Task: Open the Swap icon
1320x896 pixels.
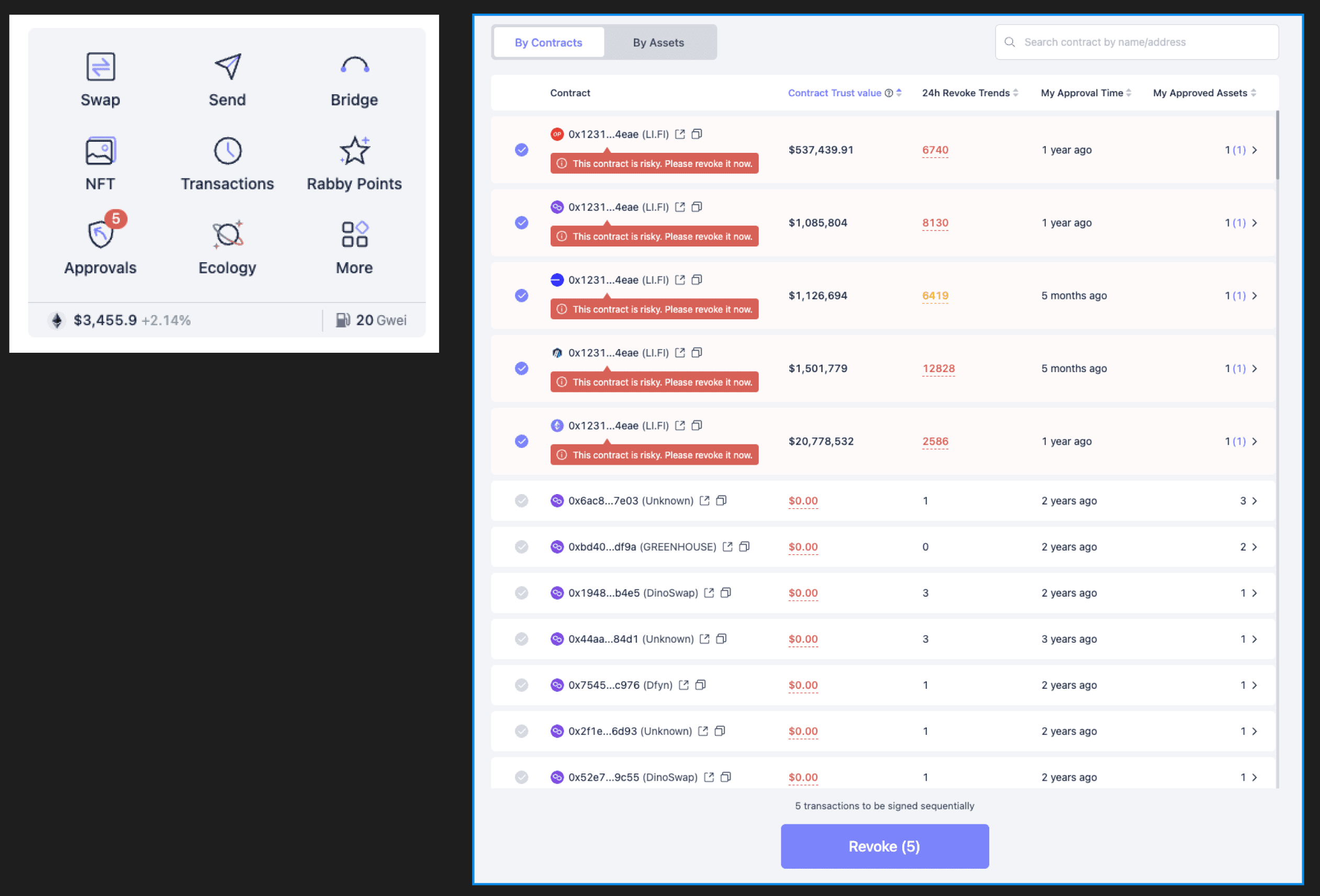Action: click(x=100, y=67)
